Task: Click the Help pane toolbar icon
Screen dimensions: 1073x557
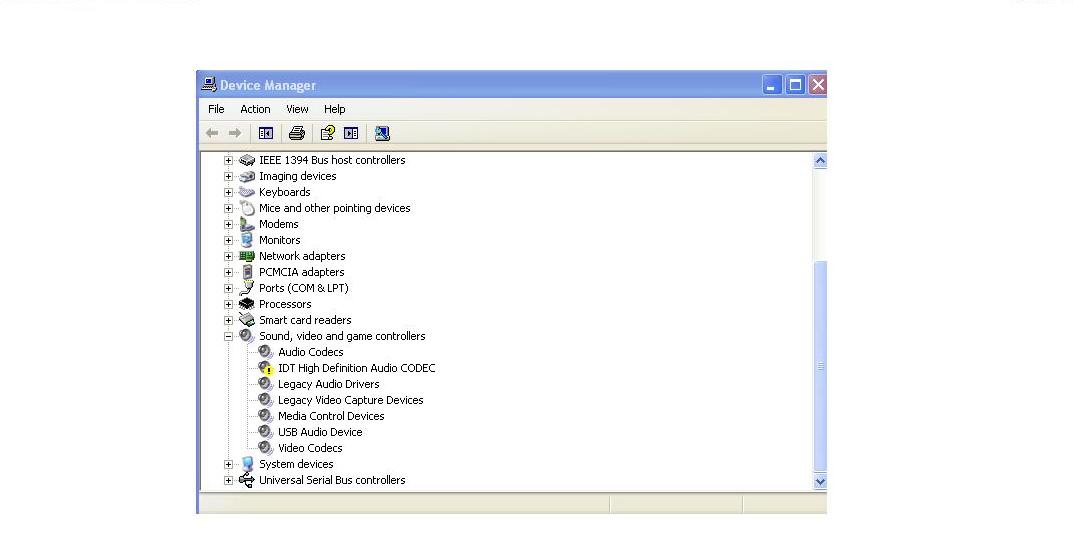Action: [351, 133]
